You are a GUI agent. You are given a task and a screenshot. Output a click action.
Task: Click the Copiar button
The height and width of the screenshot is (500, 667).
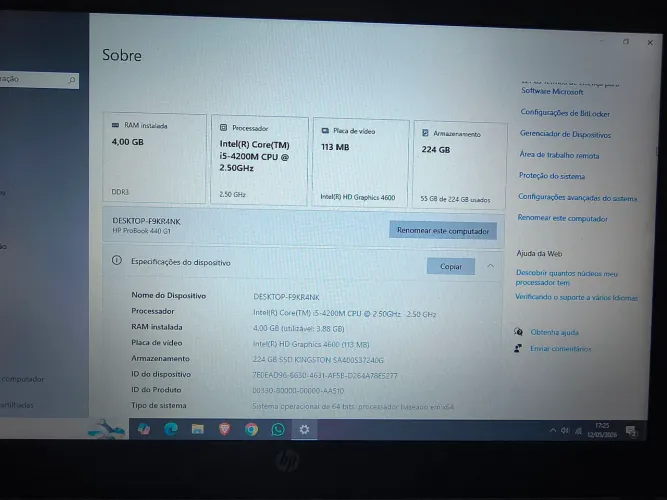click(451, 266)
